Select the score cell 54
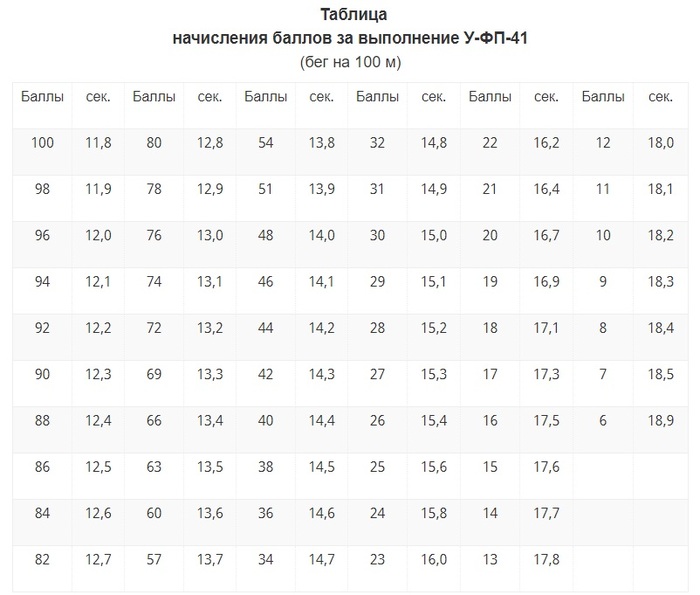The image size is (700, 595). (x=266, y=143)
